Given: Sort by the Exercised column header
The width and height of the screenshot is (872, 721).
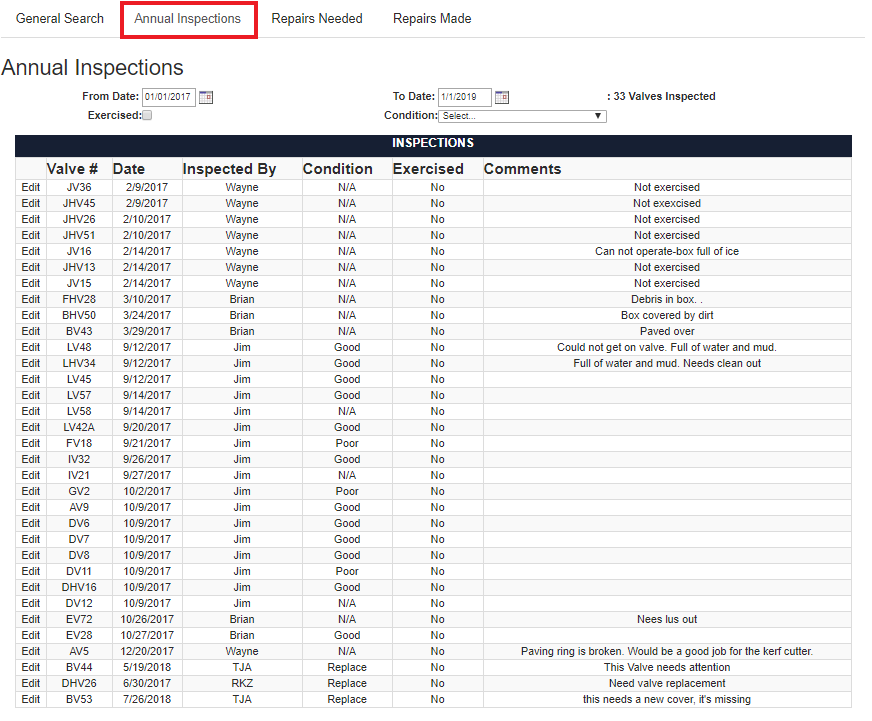Looking at the screenshot, I should (x=428, y=169).
